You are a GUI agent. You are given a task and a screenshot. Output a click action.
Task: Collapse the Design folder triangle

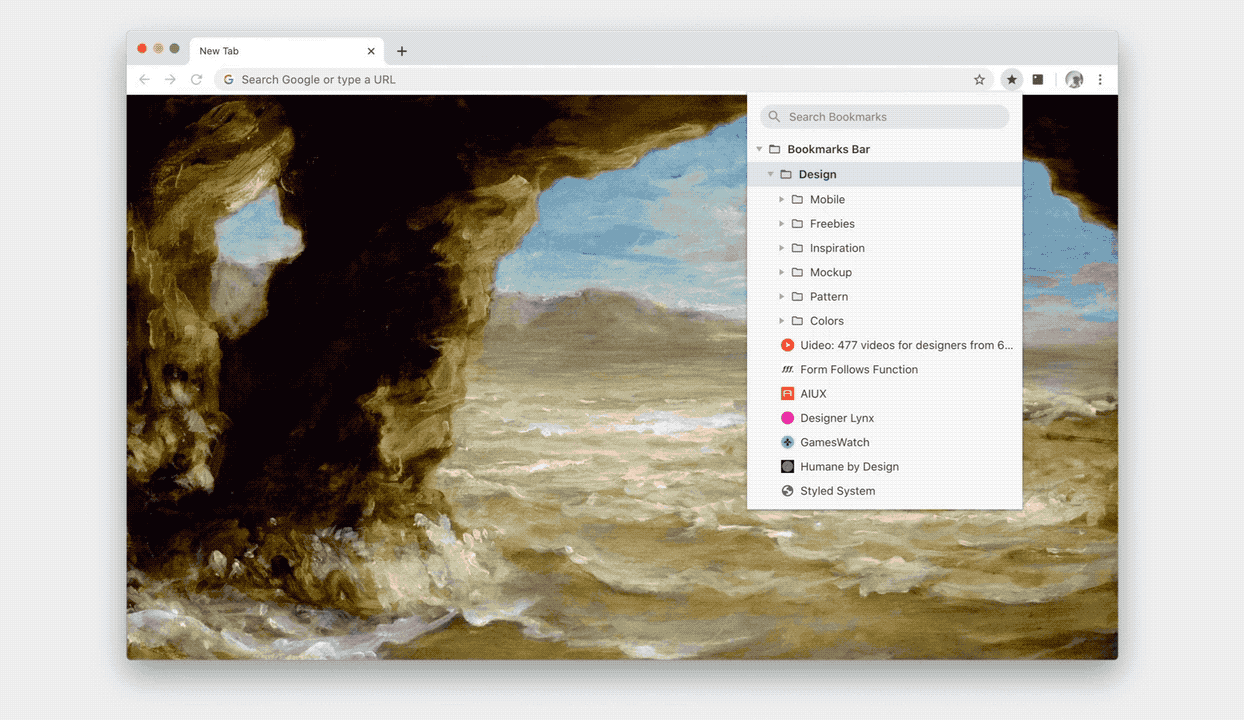pos(771,174)
